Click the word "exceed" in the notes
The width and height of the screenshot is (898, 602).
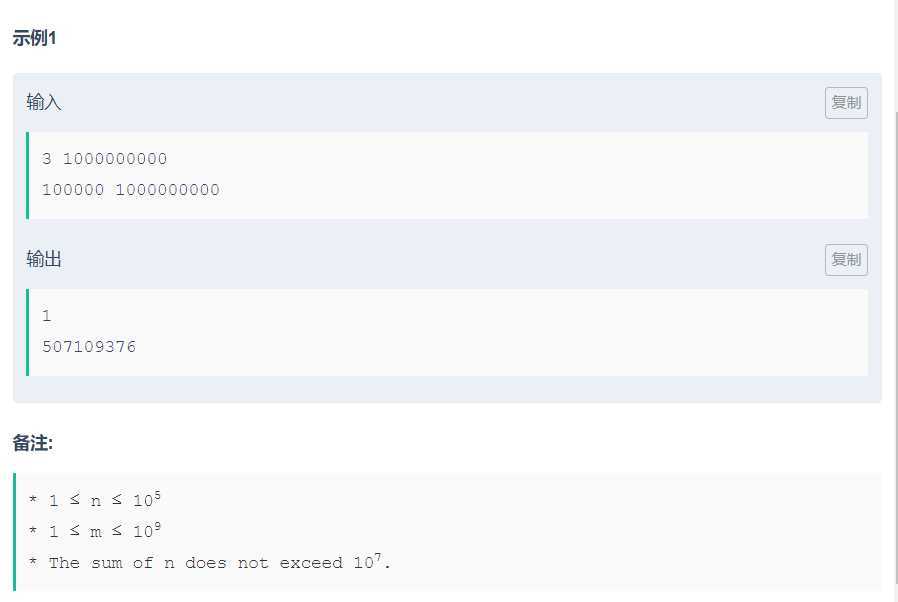[311, 563]
